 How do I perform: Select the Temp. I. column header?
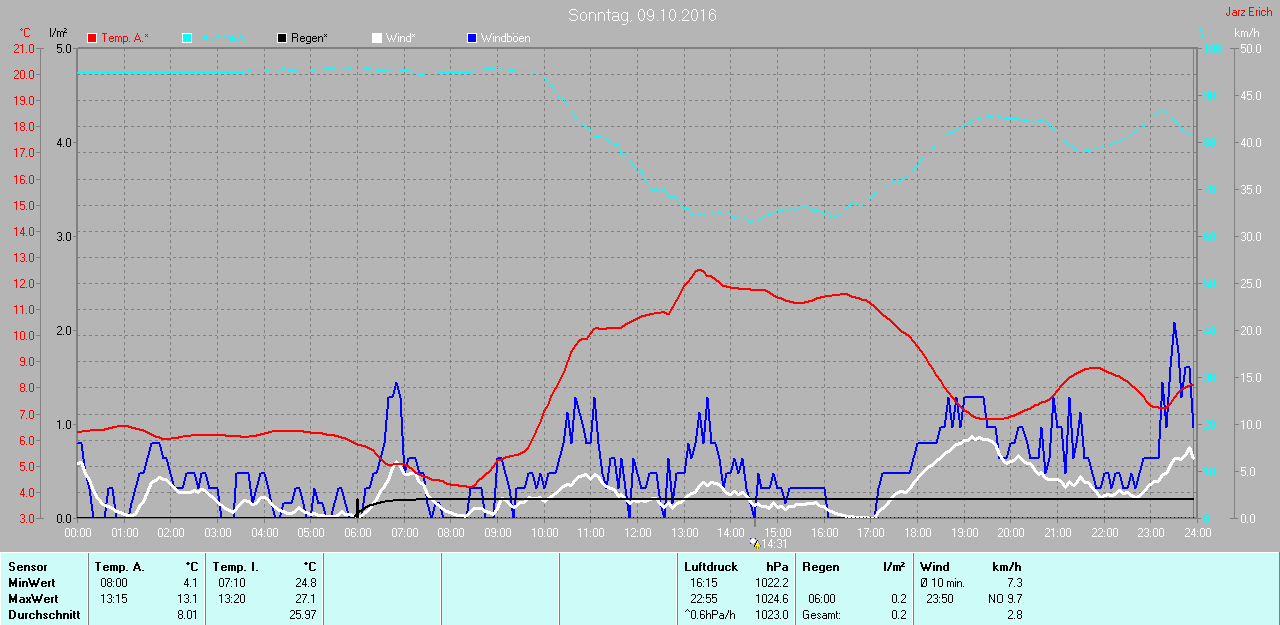coord(235,567)
